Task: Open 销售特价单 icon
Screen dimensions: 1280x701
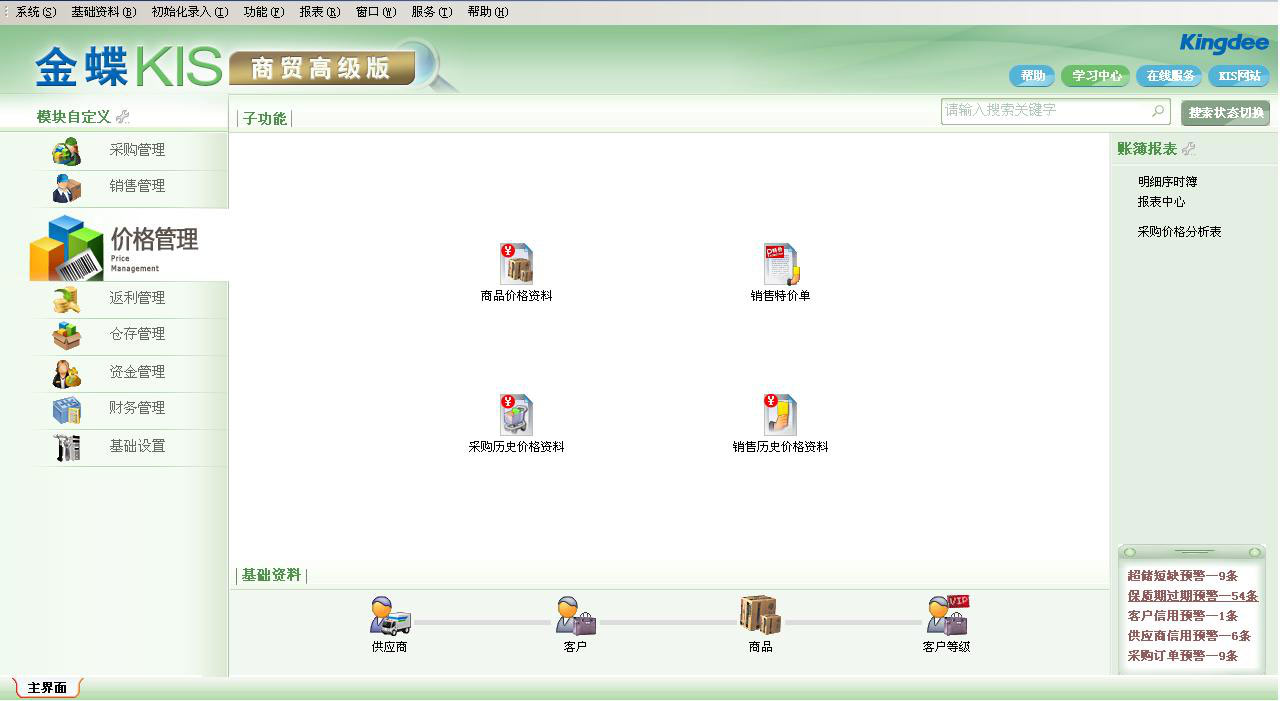Action: point(780,264)
